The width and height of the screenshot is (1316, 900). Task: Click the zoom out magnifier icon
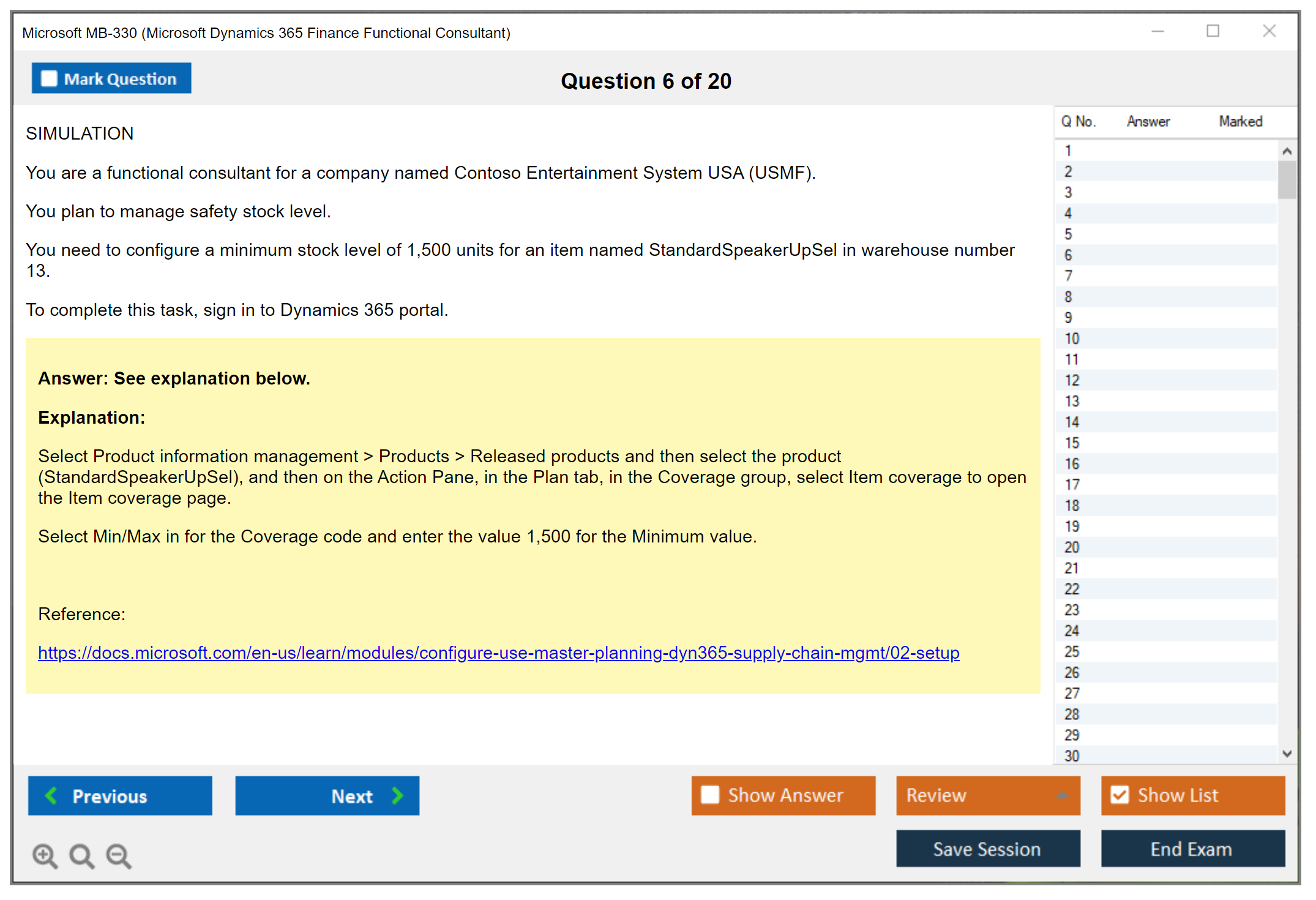[x=118, y=855]
